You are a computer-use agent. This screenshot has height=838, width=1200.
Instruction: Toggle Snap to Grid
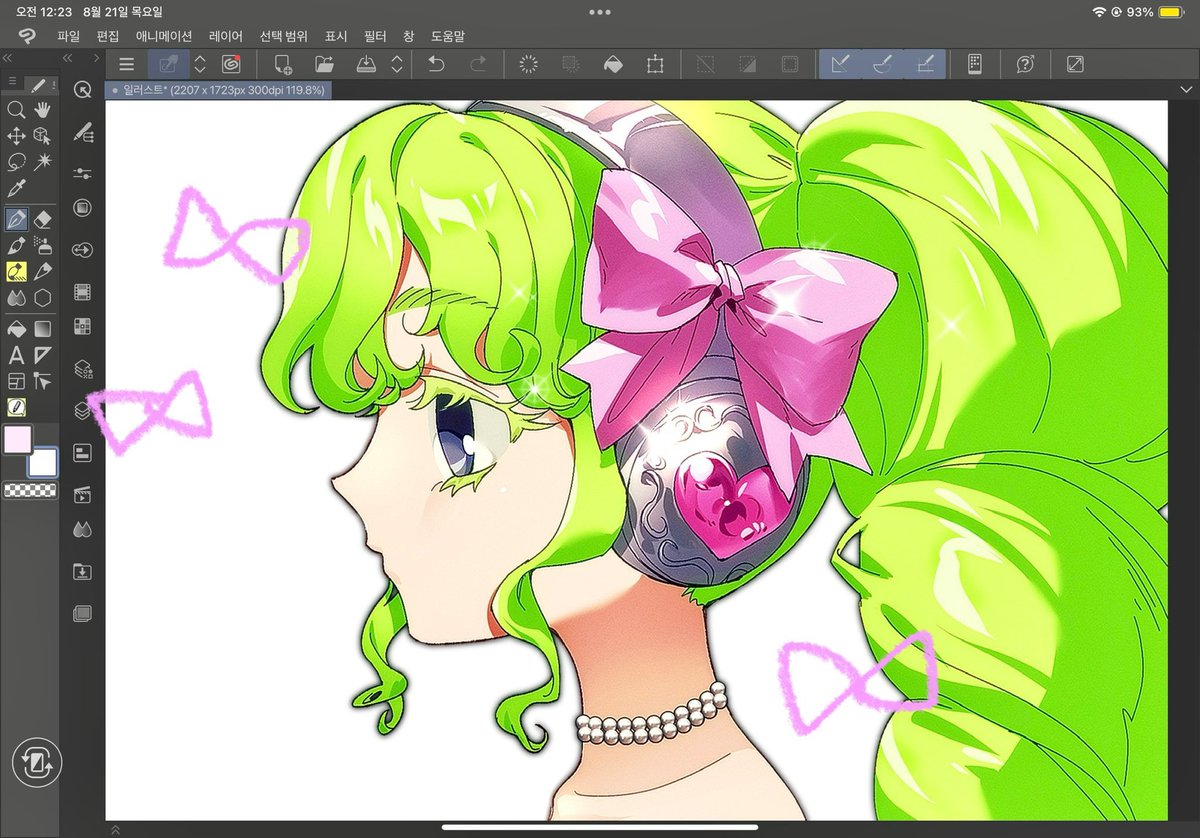pyautogui.click(x=925, y=64)
